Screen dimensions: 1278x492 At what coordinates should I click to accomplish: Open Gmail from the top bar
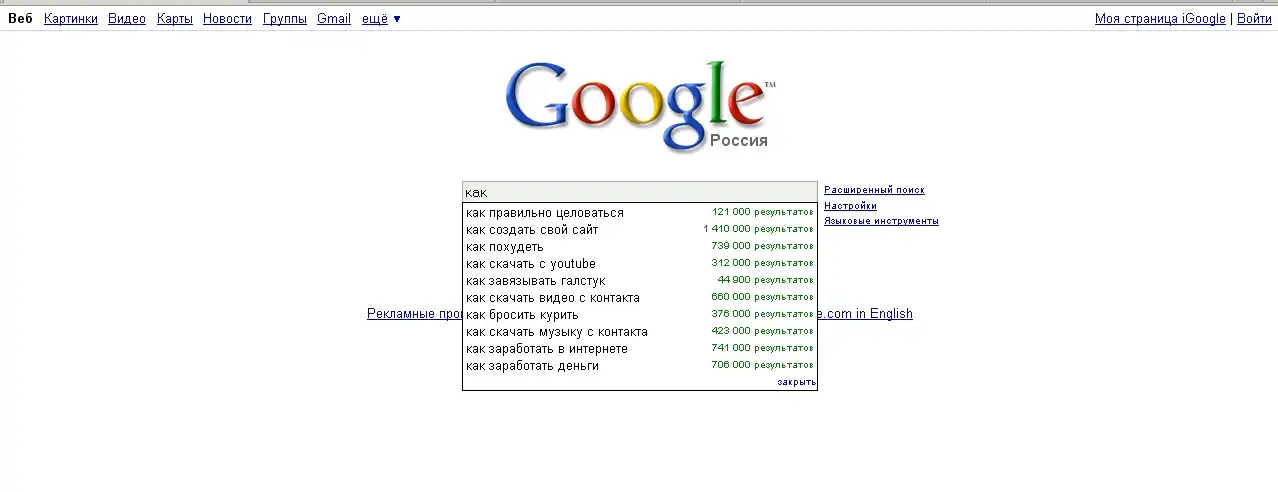[x=333, y=19]
